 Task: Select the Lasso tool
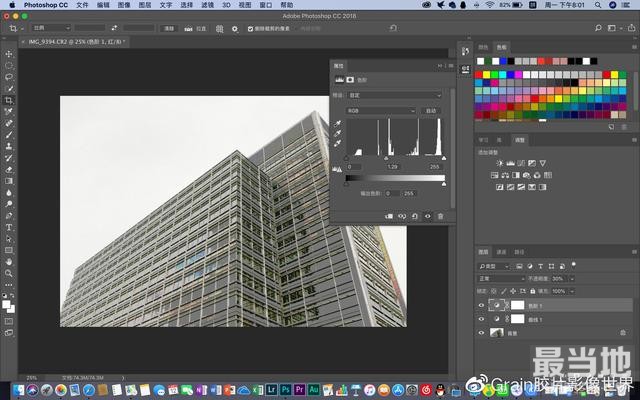point(9,77)
